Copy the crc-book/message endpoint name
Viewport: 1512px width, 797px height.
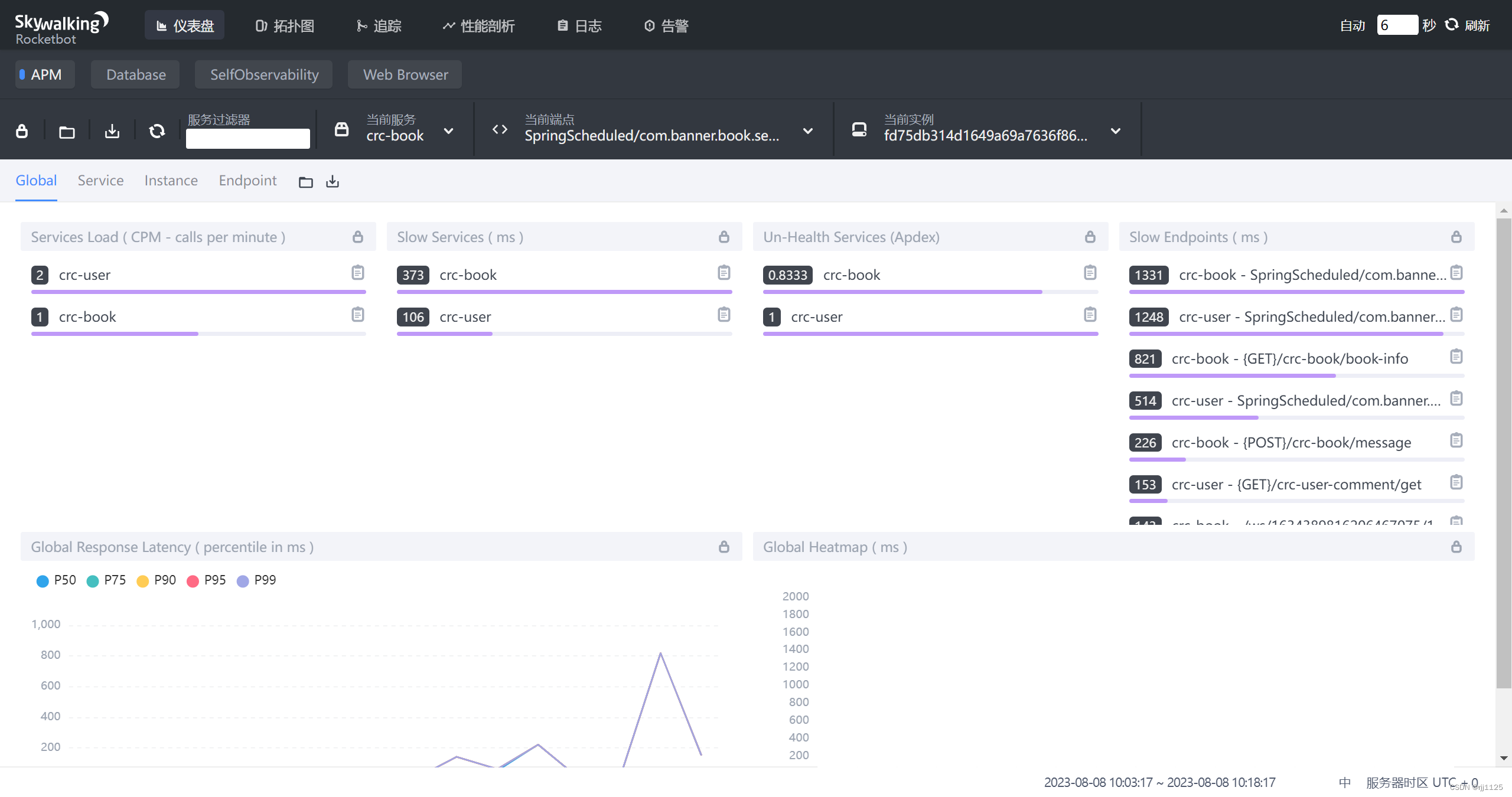1456,440
